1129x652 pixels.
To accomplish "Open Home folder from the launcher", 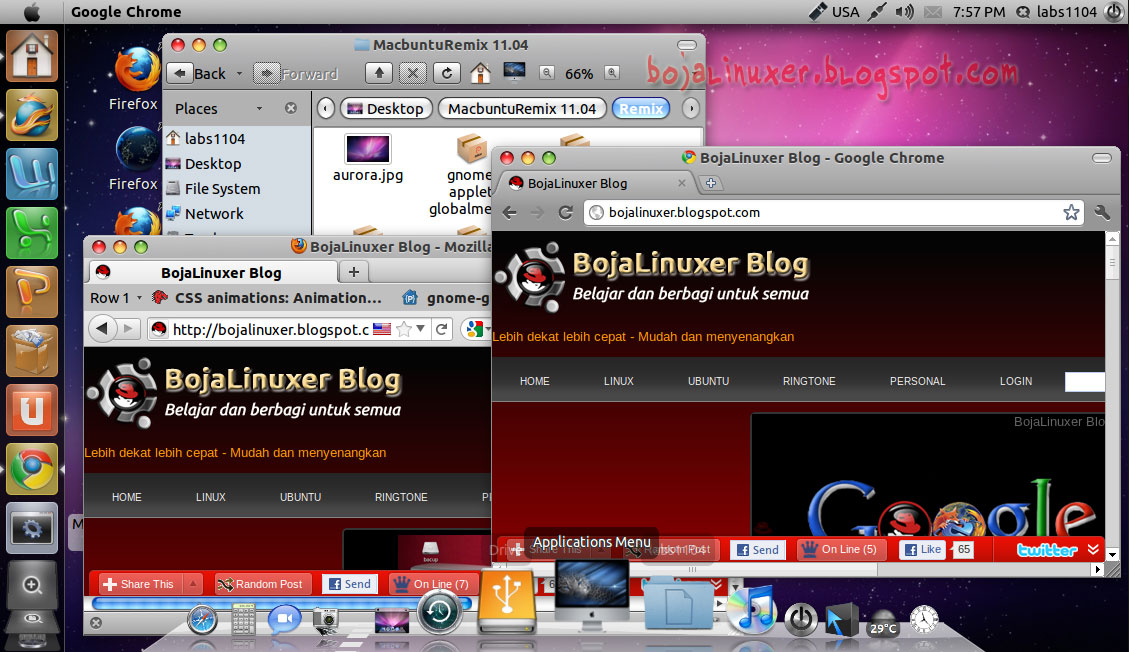I will click(32, 56).
